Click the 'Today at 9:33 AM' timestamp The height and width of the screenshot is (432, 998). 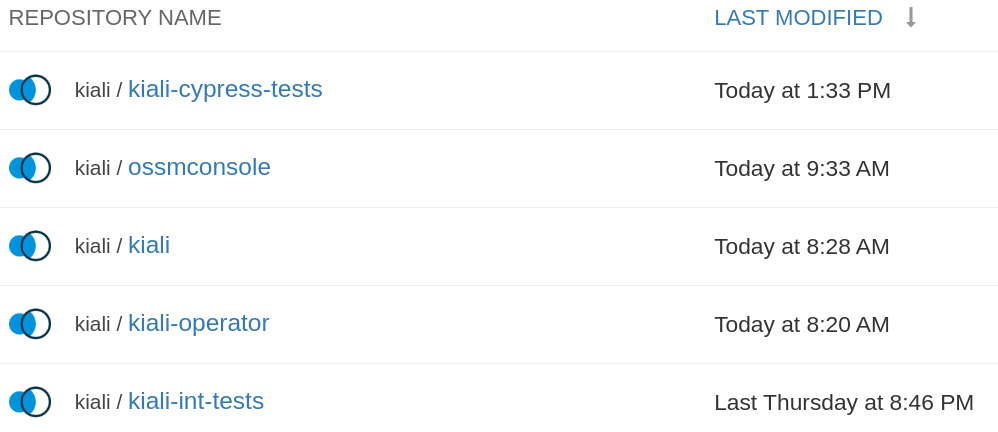801,168
